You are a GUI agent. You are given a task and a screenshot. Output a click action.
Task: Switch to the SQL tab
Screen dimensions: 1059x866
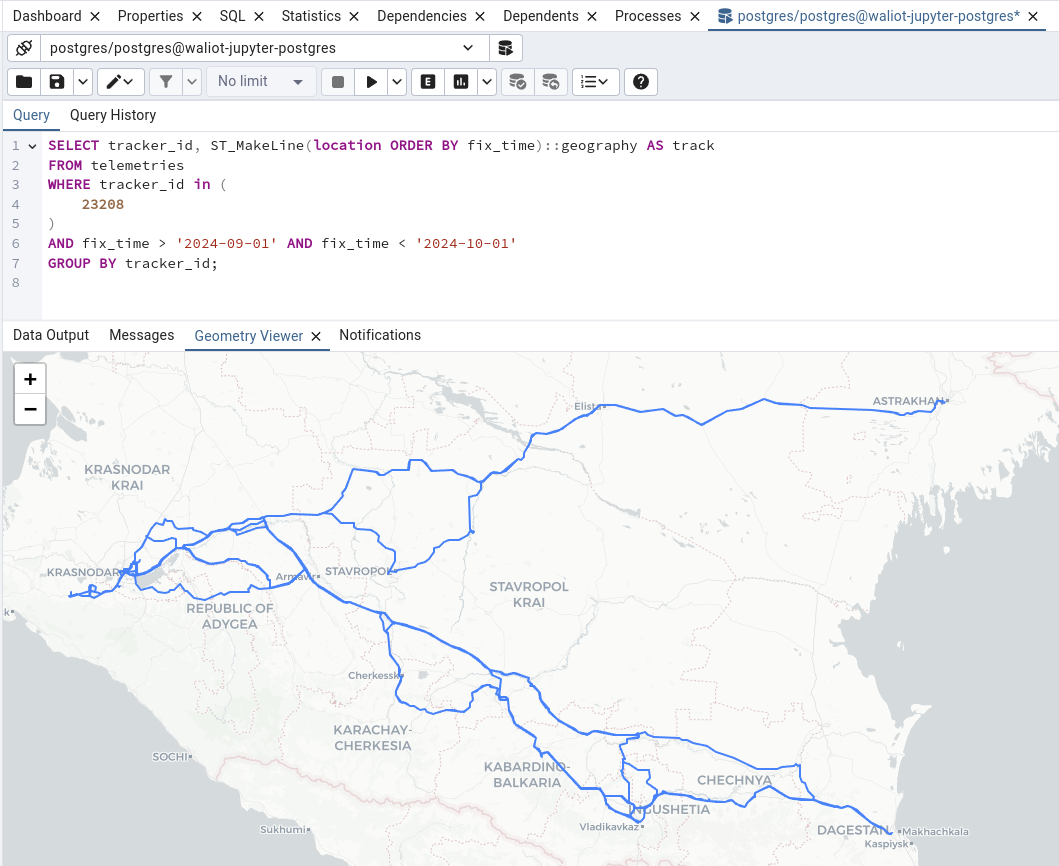click(x=232, y=16)
